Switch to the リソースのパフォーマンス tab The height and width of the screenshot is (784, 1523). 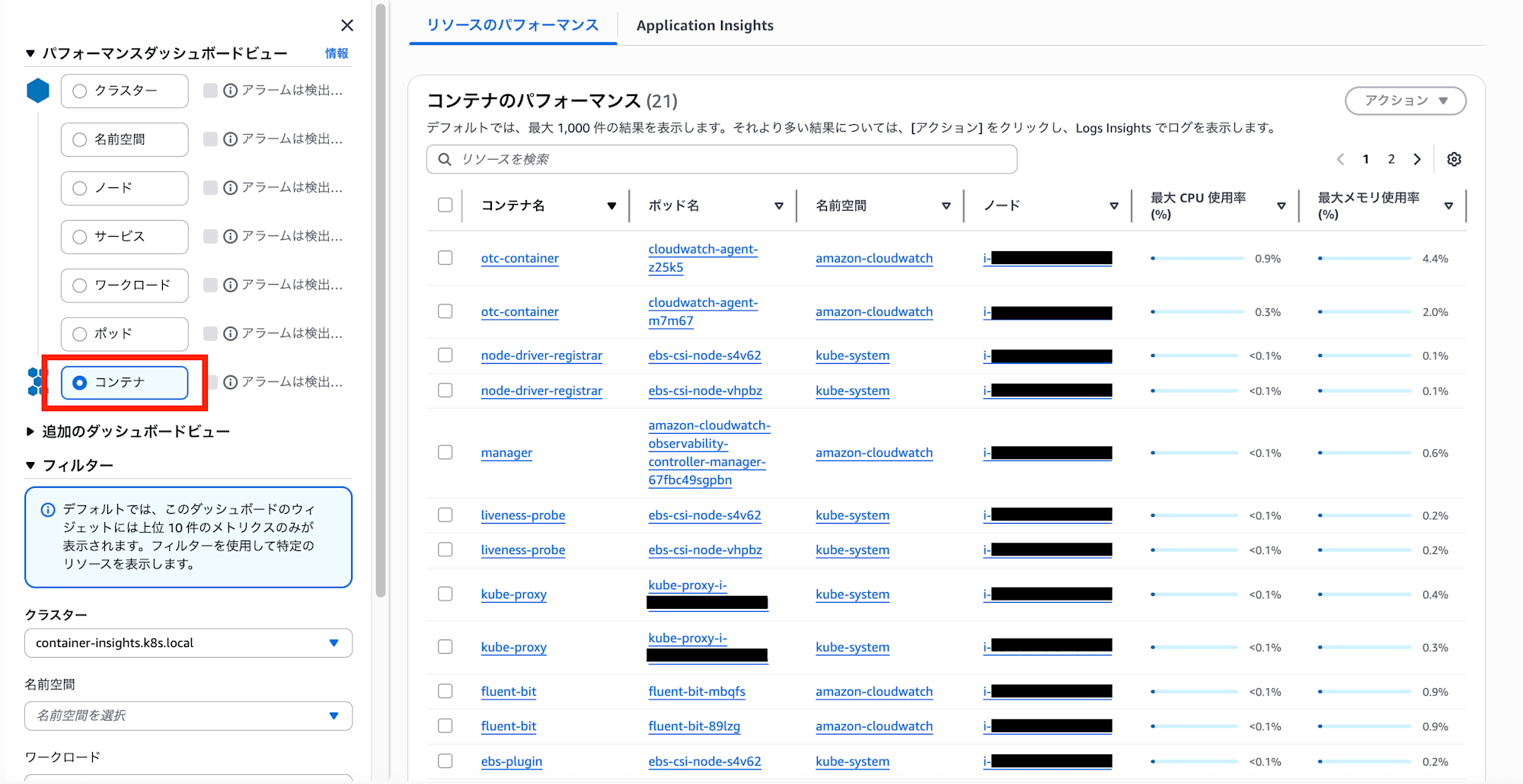click(x=512, y=25)
